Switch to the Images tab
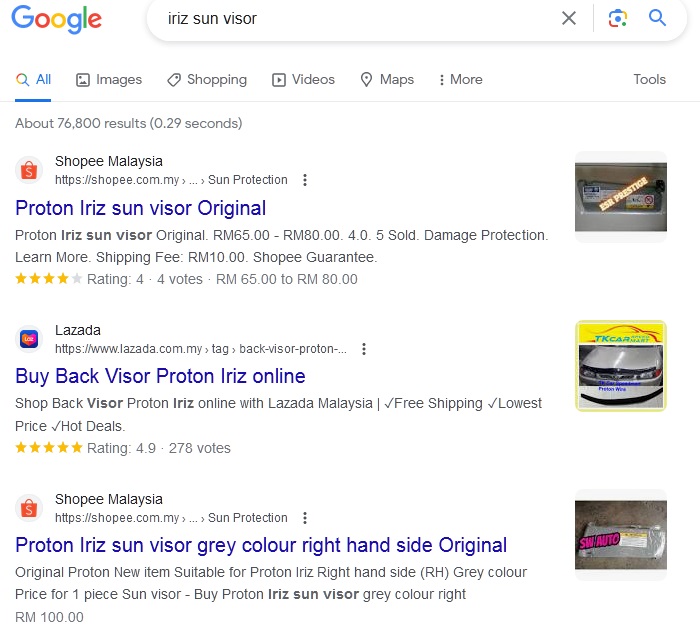The height and width of the screenshot is (630, 700). click(x=109, y=79)
